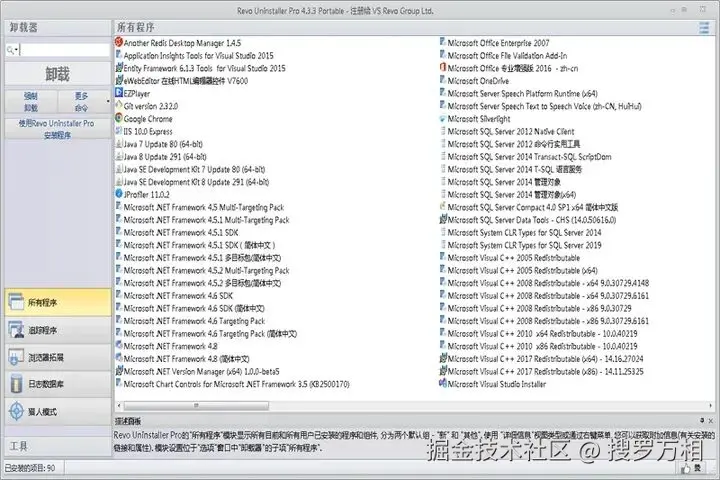
Task: Click the Git version 2.32.0 icon
Action: point(119,106)
